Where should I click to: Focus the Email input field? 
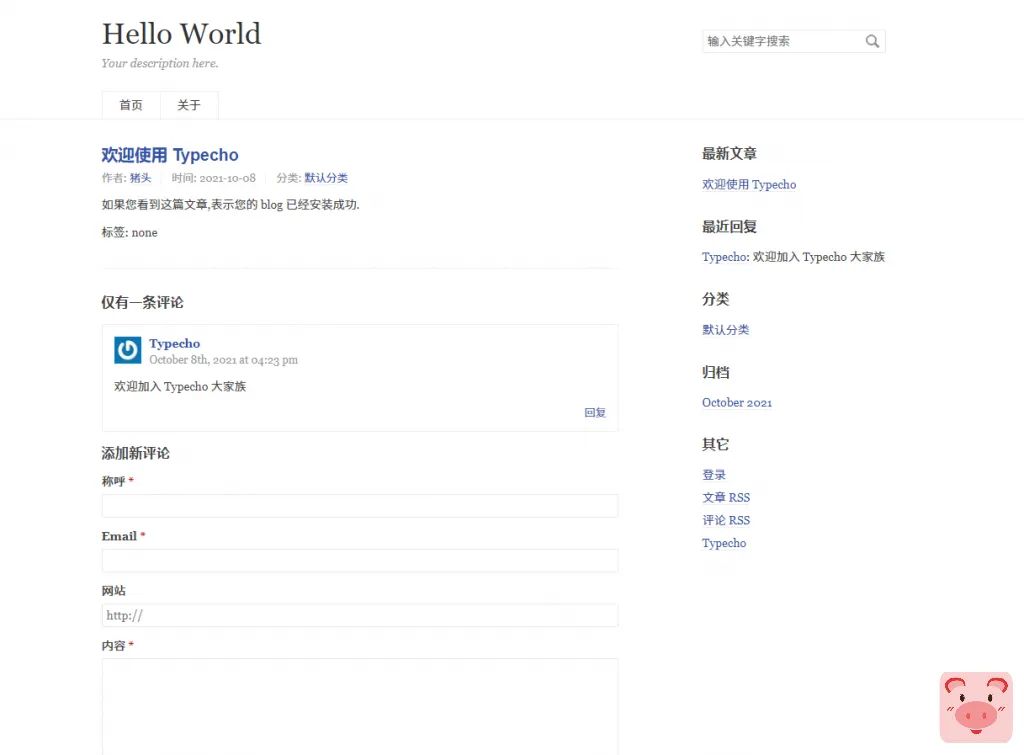360,561
